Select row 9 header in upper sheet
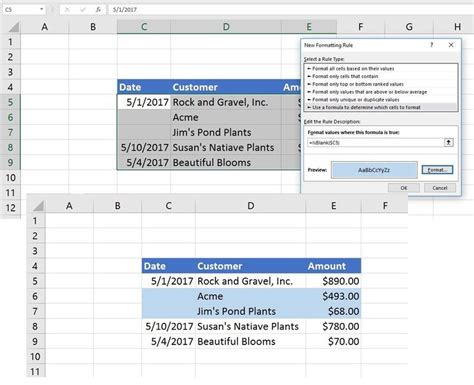Image resolution: width=474 pixels, height=385 pixels. pyautogui.click(x=10, y=162)
